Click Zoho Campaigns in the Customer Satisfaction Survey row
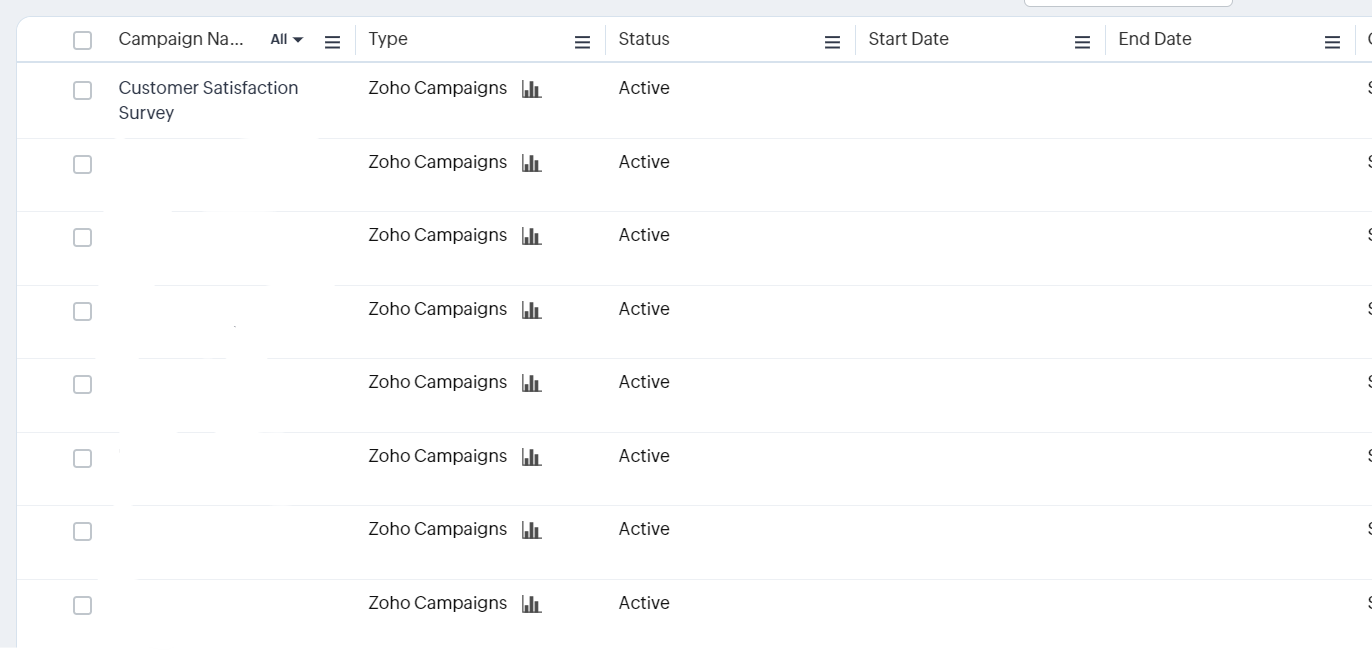1372x650 pixels. 437,88
